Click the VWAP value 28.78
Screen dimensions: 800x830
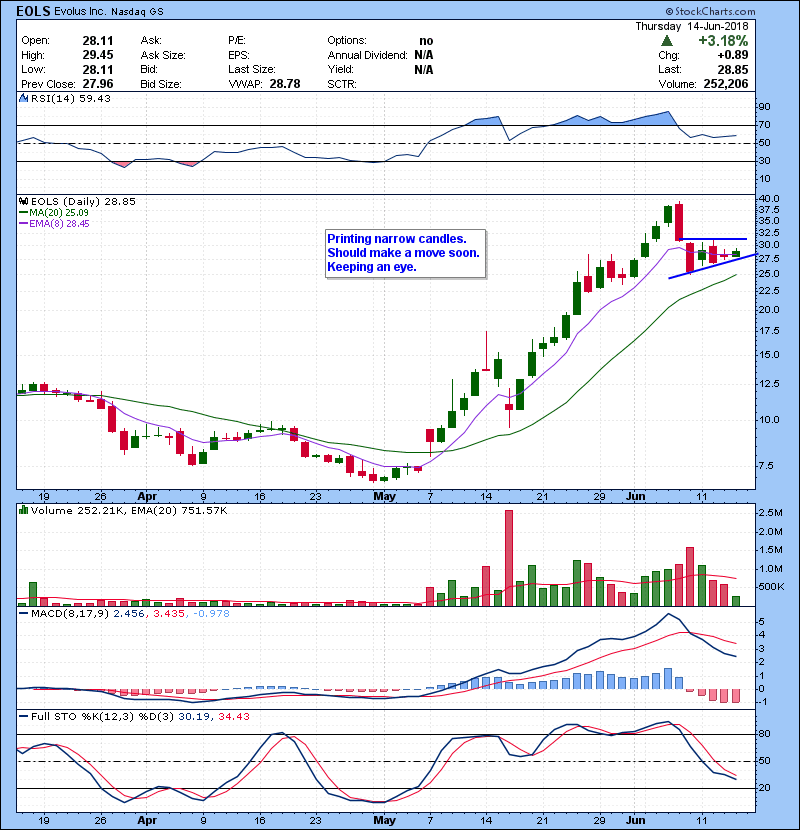[285, 84]
